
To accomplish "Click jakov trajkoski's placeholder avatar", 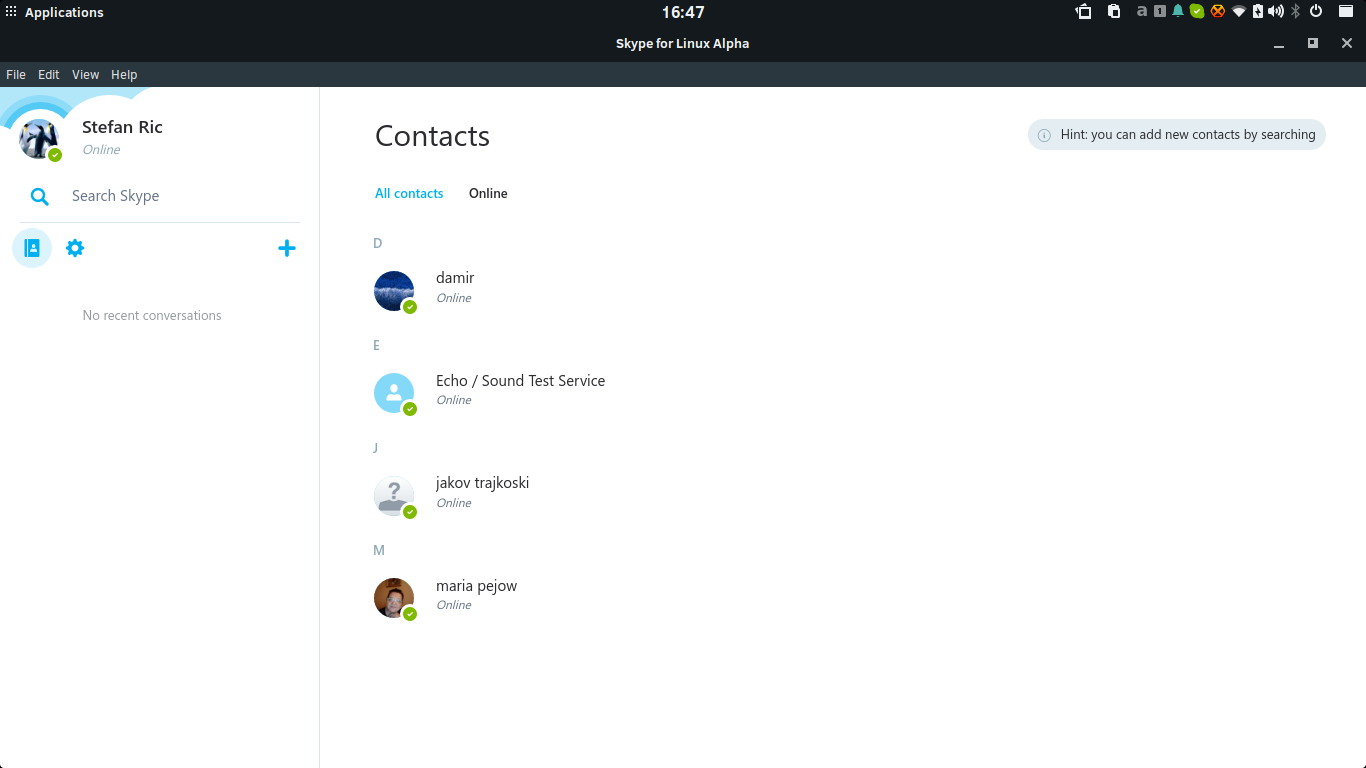I will [394, 496].
